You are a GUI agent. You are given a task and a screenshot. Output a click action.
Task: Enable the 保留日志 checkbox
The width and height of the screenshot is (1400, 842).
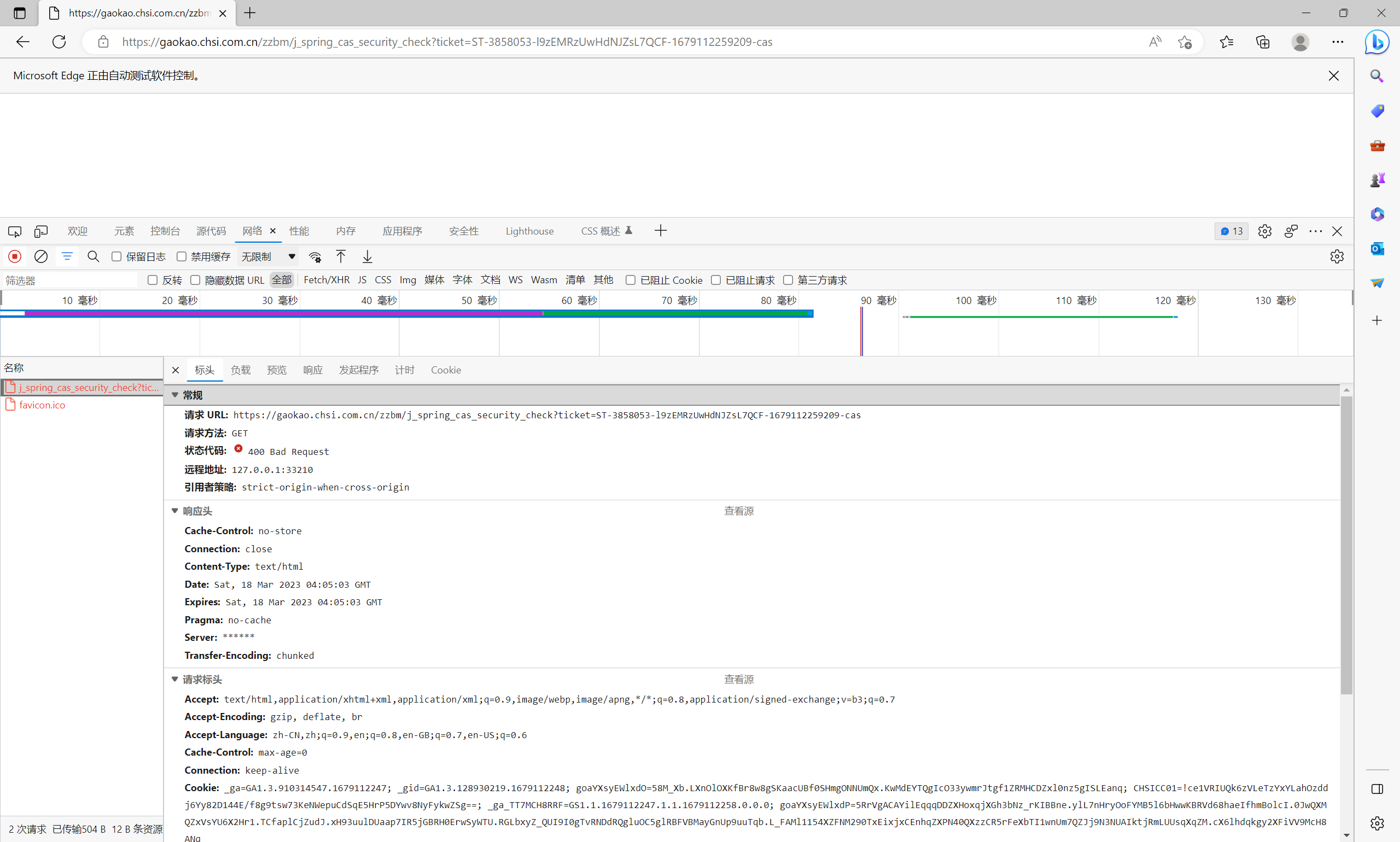pos(117,256)
